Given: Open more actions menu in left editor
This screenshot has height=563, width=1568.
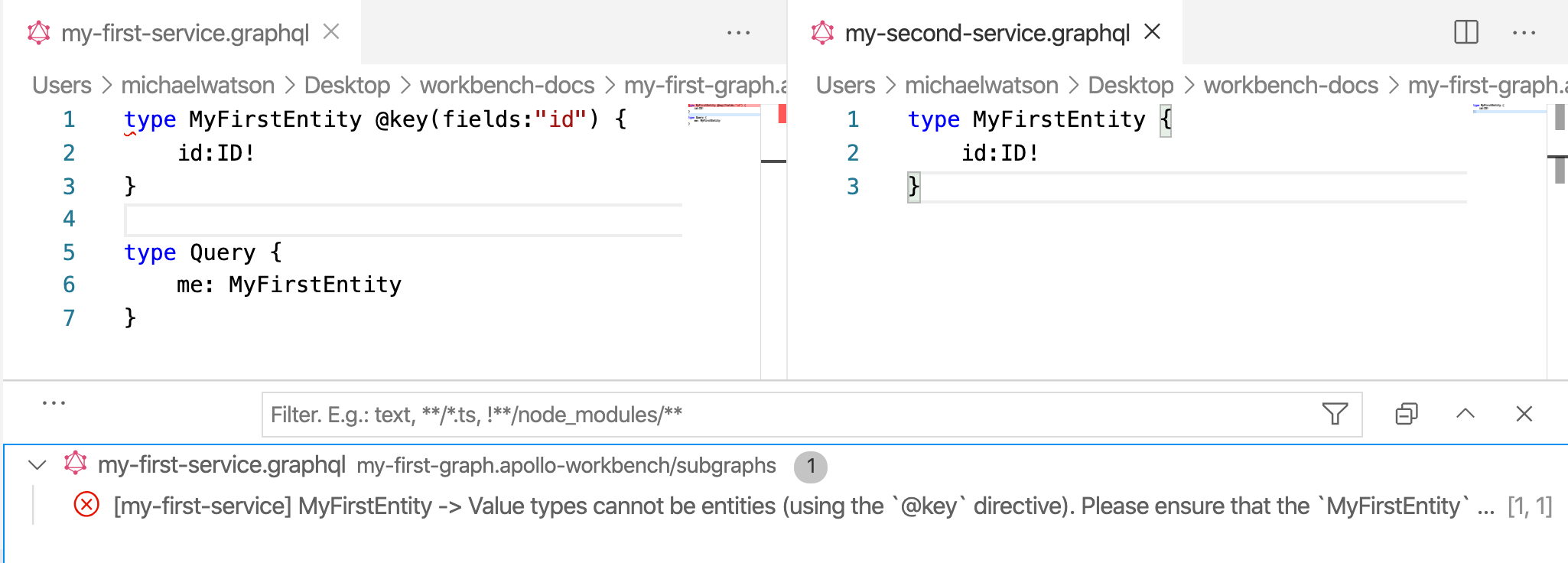Looking at the screenshot, I should 739,33.
